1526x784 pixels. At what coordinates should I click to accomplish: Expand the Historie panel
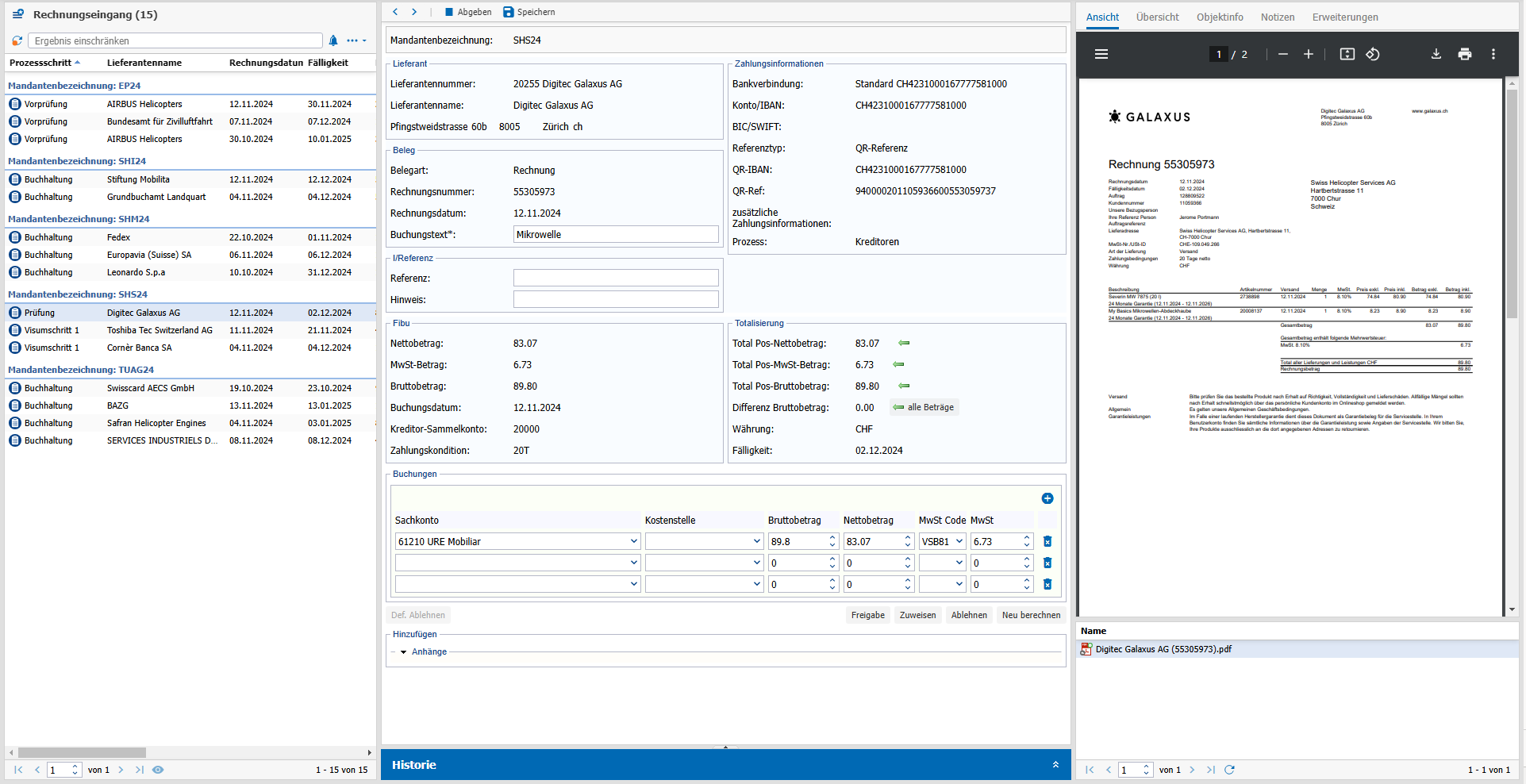point(1055,765)
